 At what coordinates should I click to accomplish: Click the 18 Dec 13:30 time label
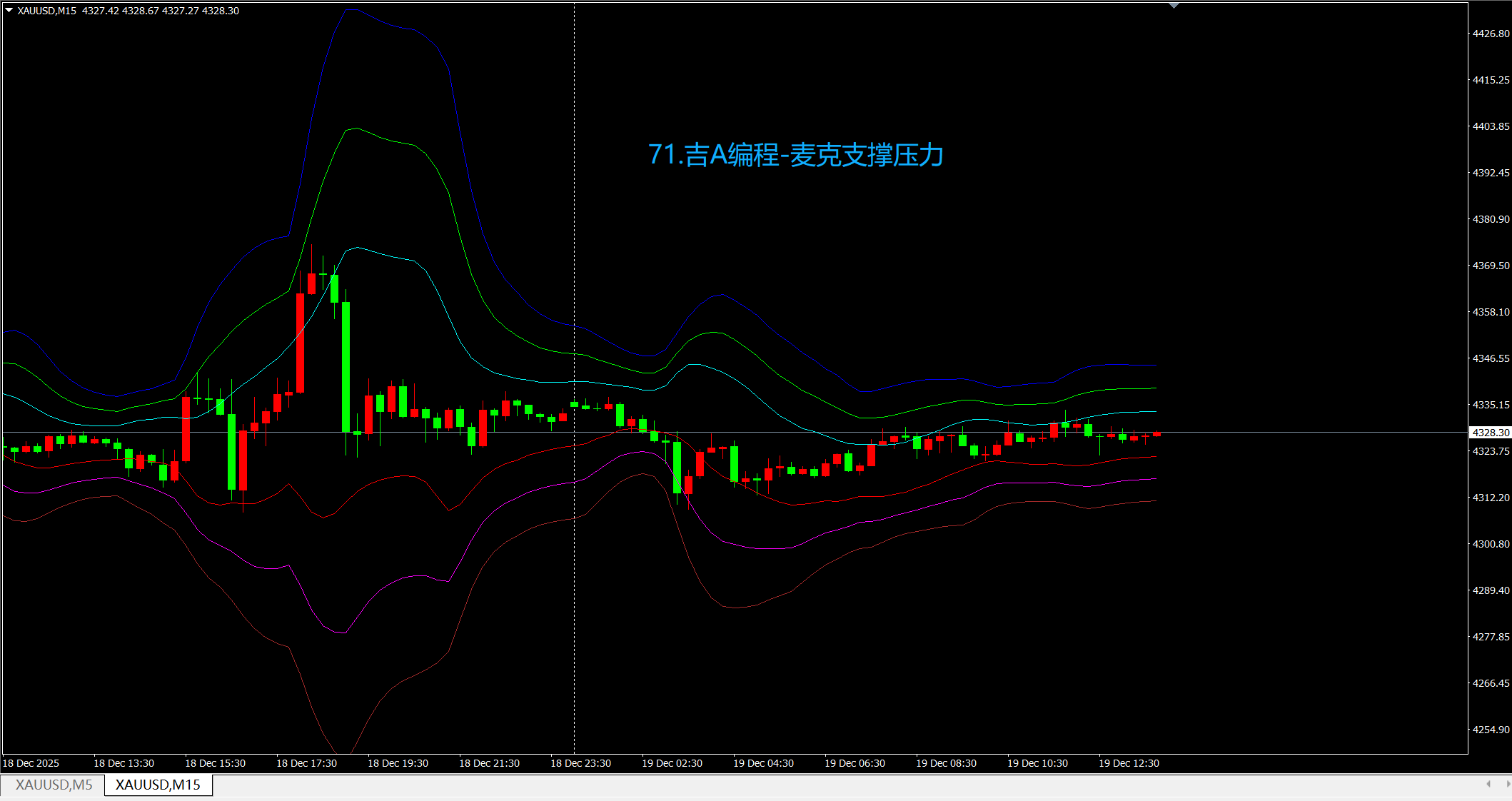[124, 763]
